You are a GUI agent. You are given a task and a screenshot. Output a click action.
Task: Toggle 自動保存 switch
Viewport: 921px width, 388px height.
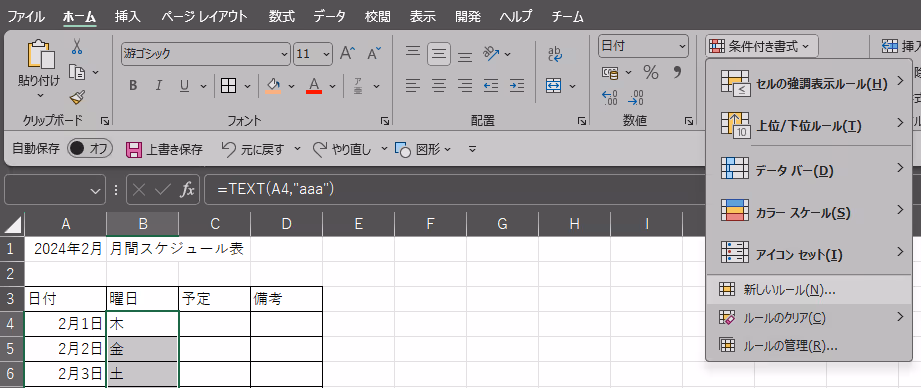pos(90,149)
